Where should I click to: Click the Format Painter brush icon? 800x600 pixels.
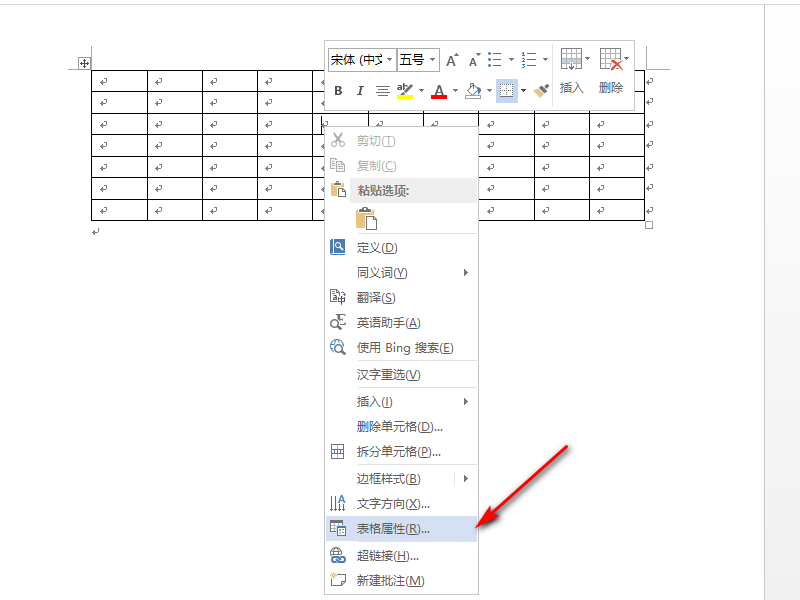pos(541,91)
